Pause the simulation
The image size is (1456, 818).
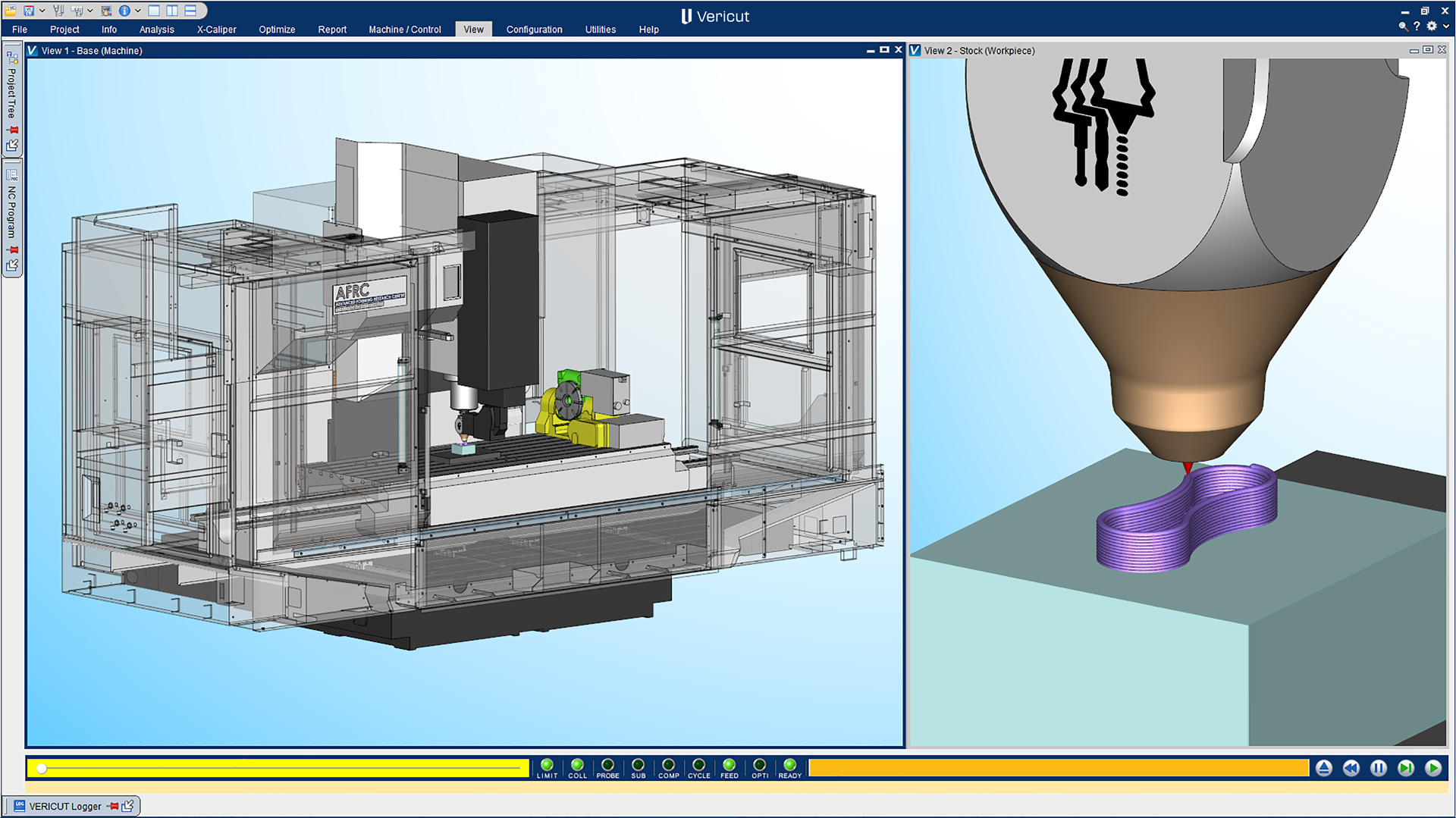1378,768
